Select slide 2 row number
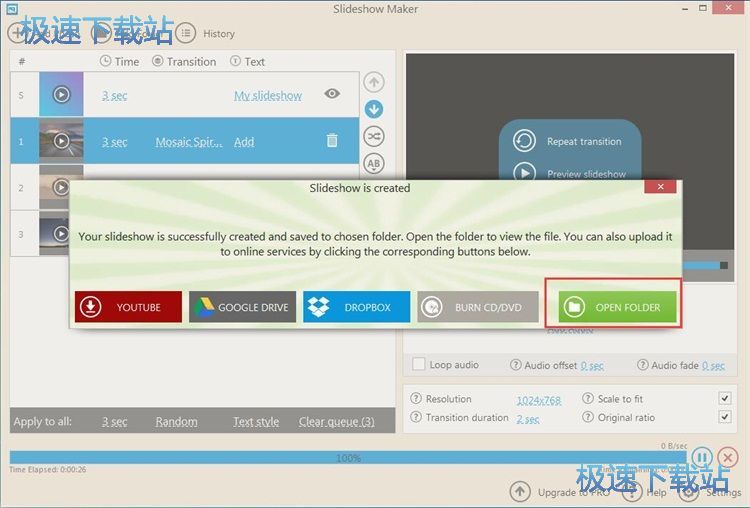 point(21,188)
